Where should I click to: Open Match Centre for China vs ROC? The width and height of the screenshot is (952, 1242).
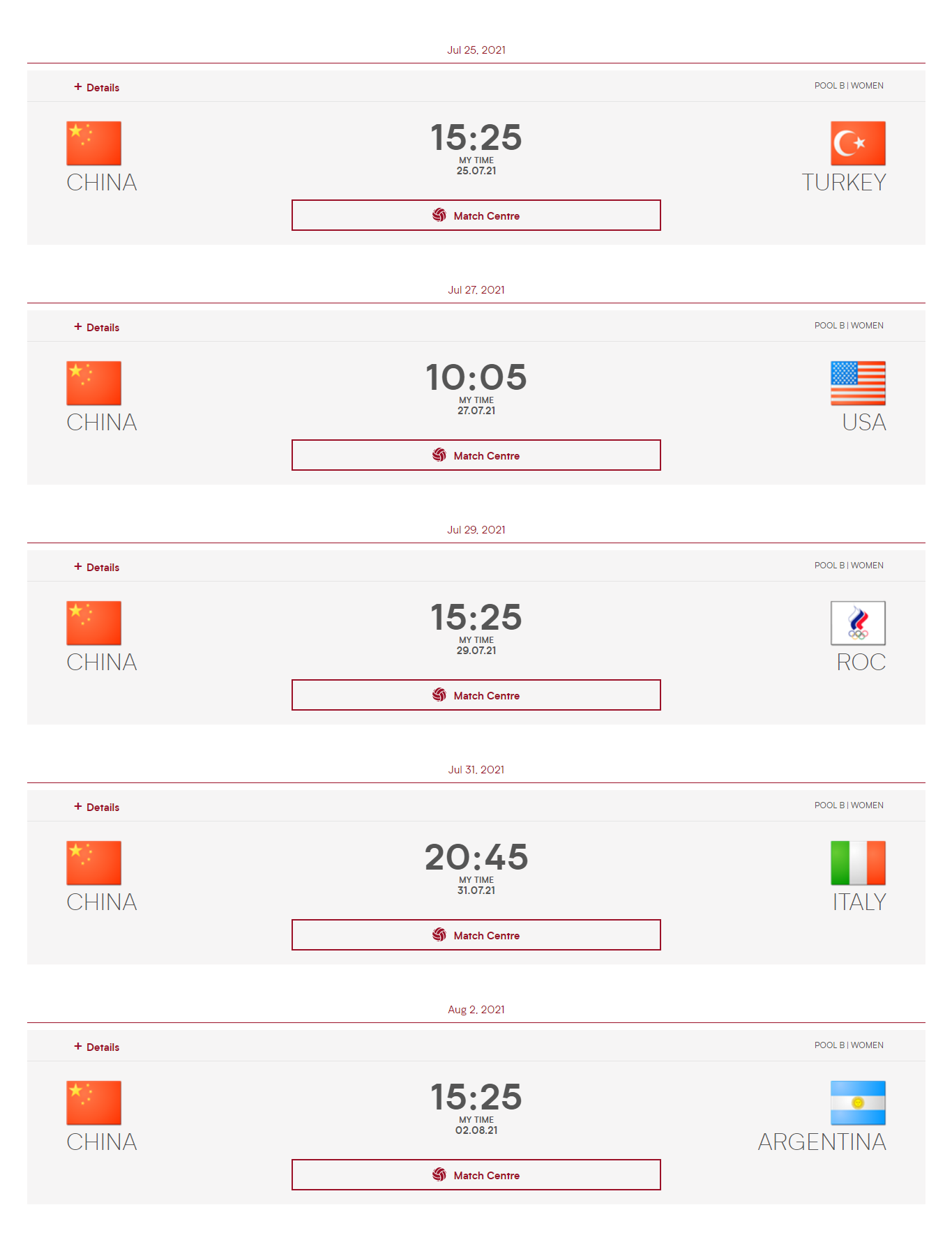[476, 695]
